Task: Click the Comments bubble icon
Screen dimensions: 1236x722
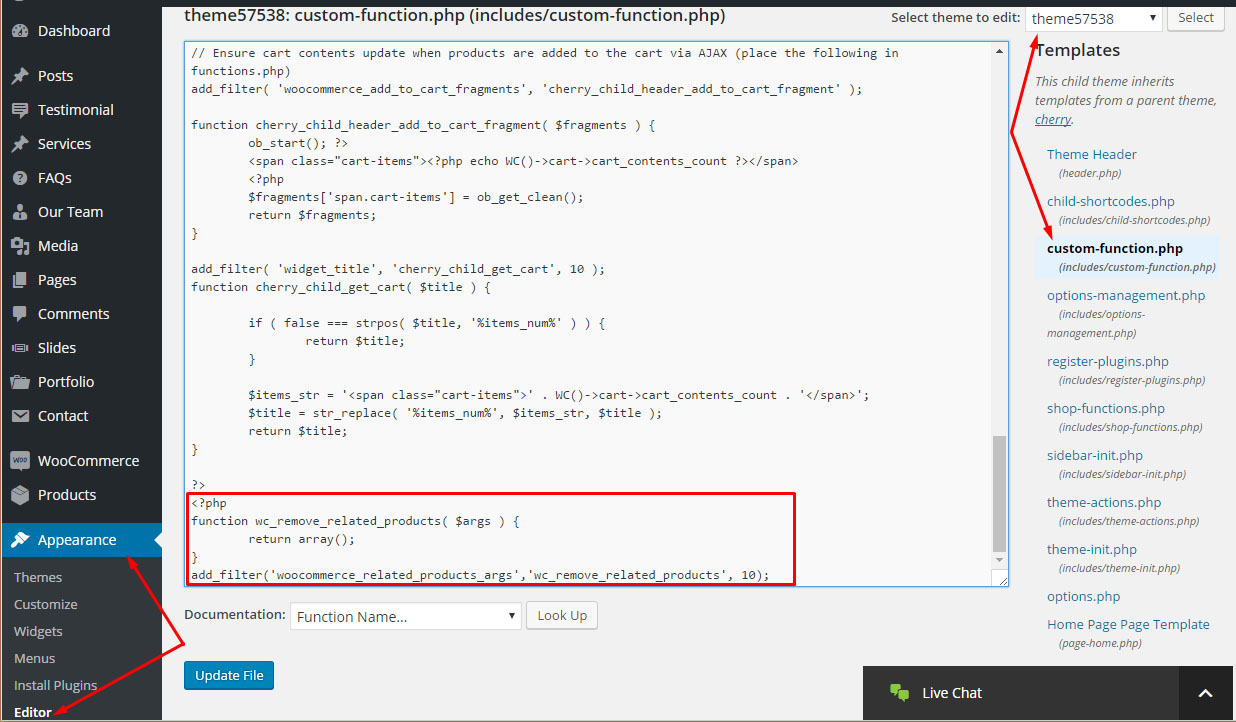Action: [x=19, y=314]
